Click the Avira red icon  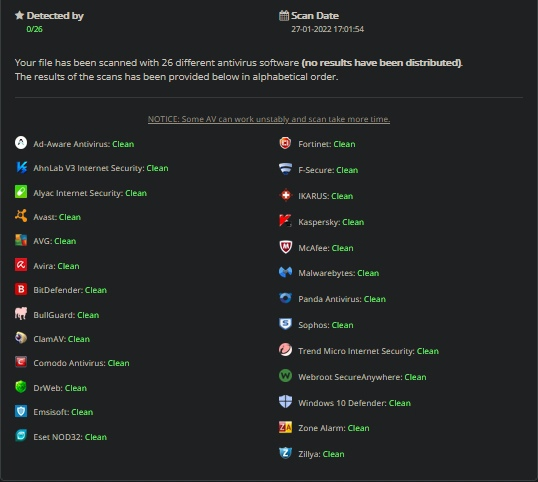pyautogui.click(x=21, y=264)
